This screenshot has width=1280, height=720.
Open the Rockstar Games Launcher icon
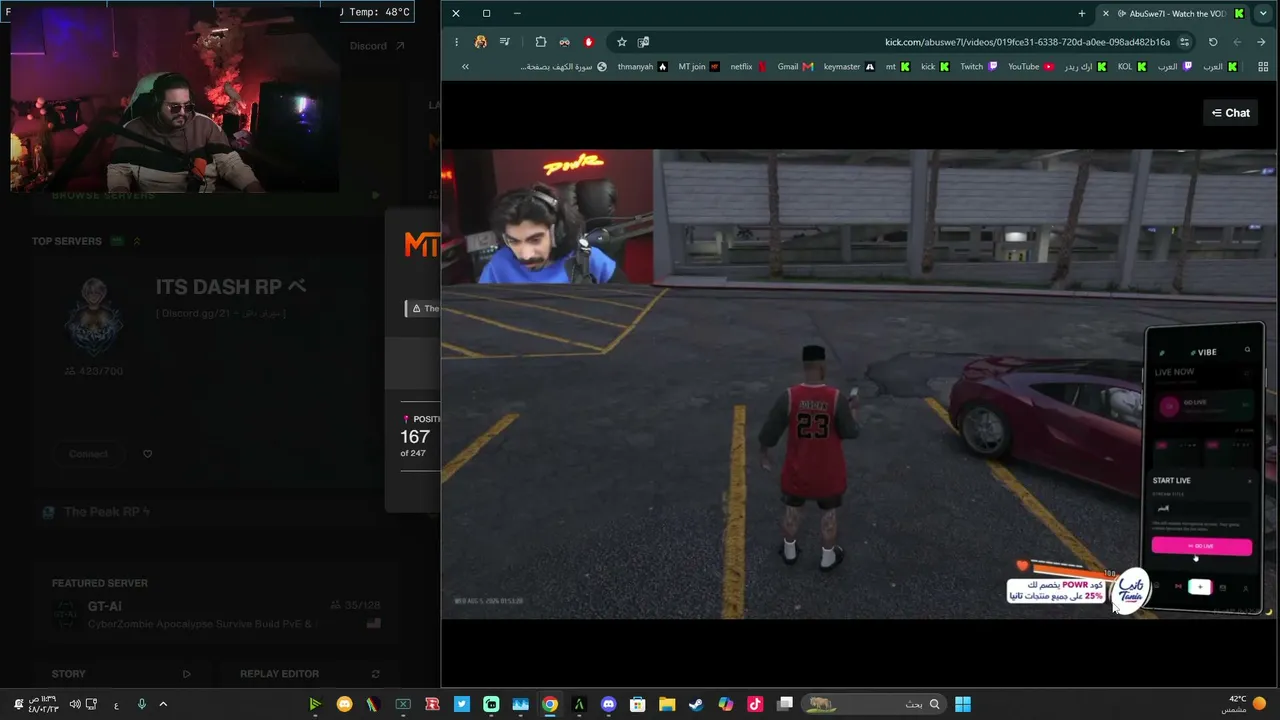tap(432, 704)
